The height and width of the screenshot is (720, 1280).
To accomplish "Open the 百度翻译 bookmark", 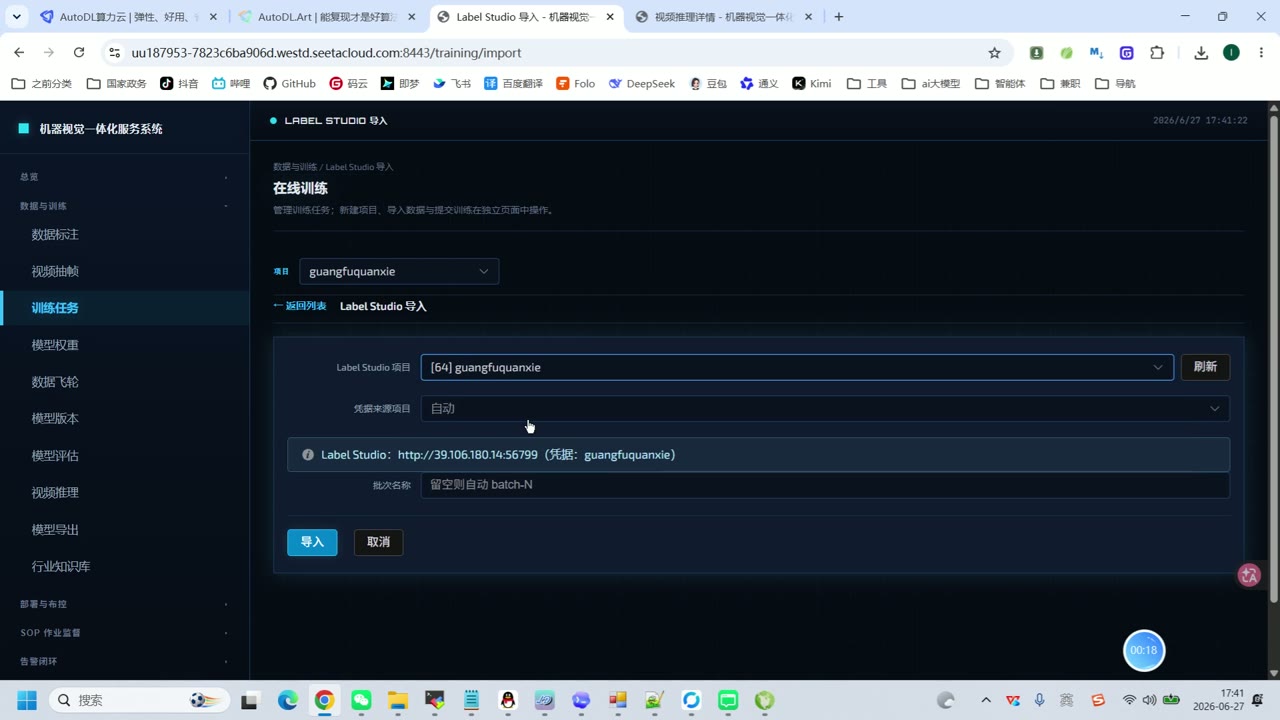I will [513, 84].
